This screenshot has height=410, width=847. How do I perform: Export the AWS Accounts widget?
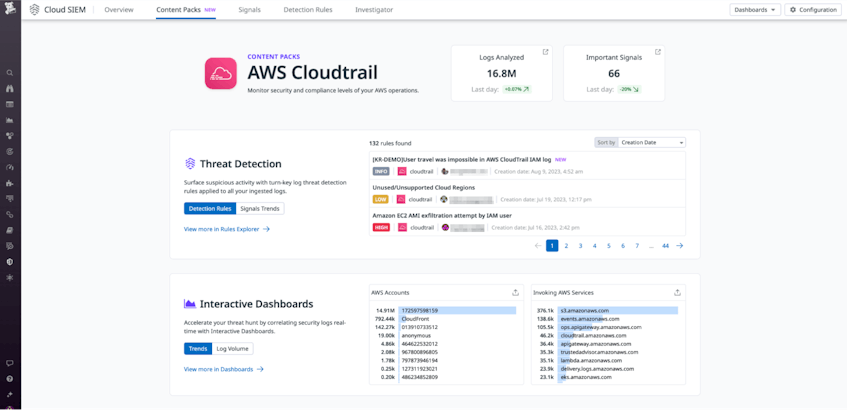tap(515, 292)
